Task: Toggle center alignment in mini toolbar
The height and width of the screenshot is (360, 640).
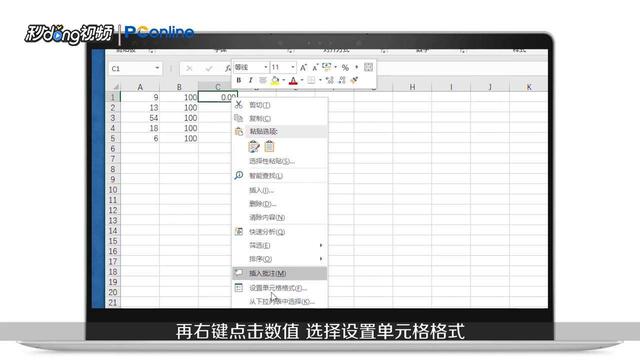Action: (262, 80)
